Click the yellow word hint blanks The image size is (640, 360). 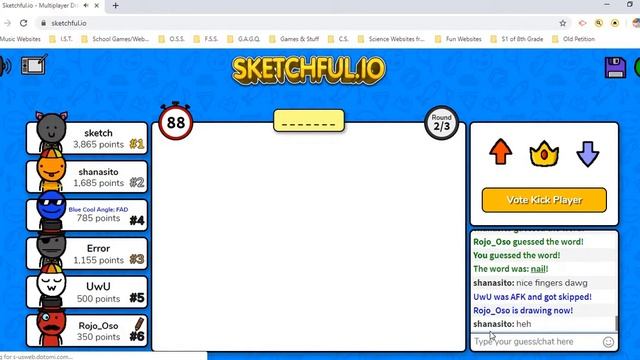pyautogui.click(x=309, y=121)
